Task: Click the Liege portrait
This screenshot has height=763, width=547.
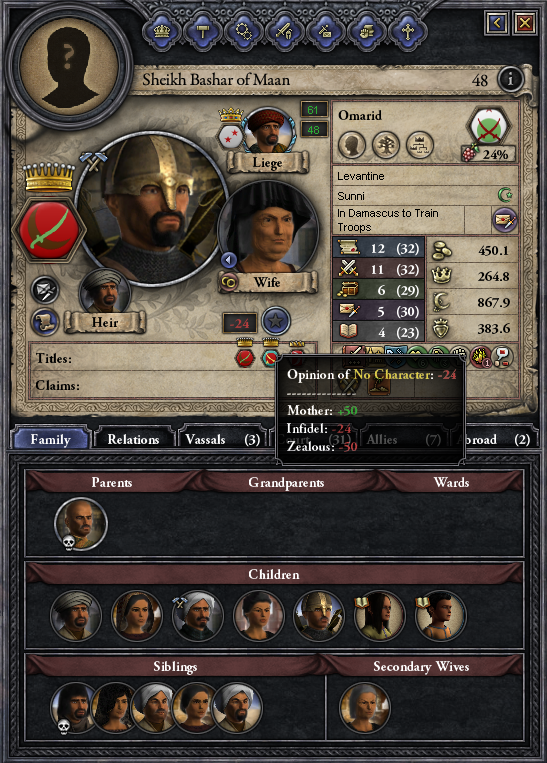Action: click(267, 131)
